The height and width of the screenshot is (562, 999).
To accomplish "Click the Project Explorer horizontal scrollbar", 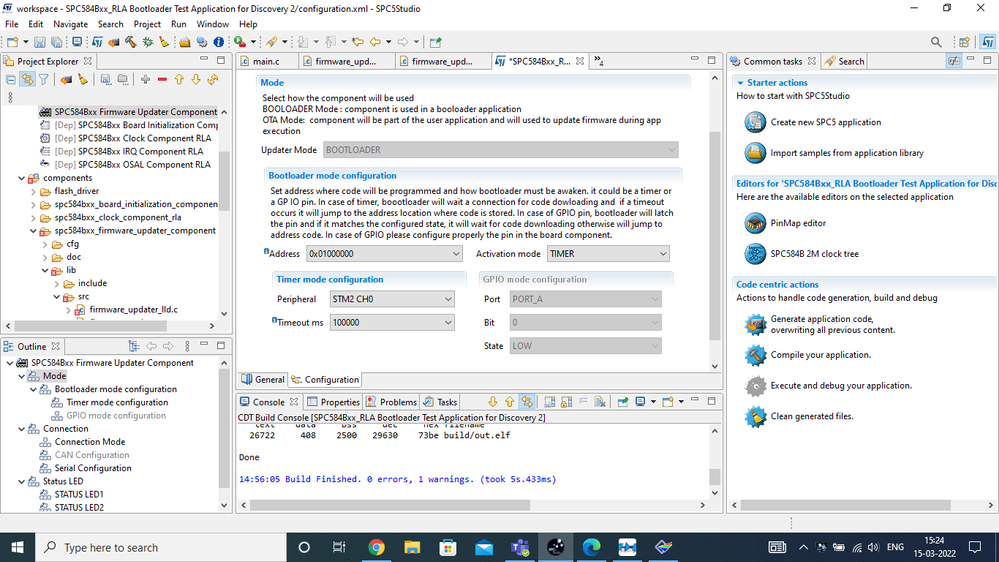I will (89, 326).
